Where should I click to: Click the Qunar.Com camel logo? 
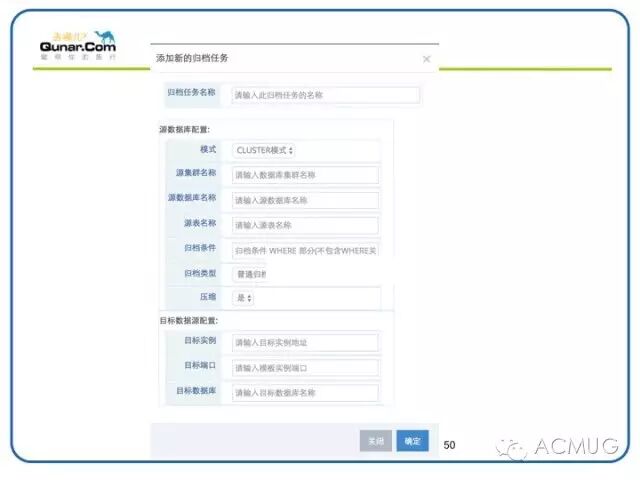click(78, 46)
